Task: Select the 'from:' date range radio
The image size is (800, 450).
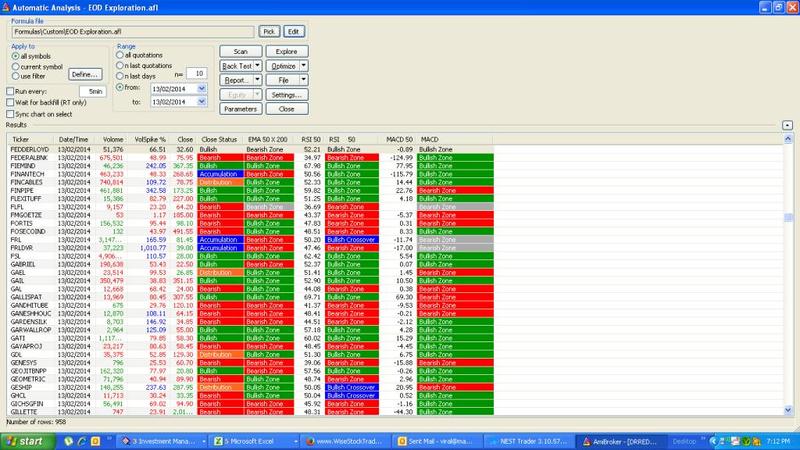Action: (x=120, y=87)
